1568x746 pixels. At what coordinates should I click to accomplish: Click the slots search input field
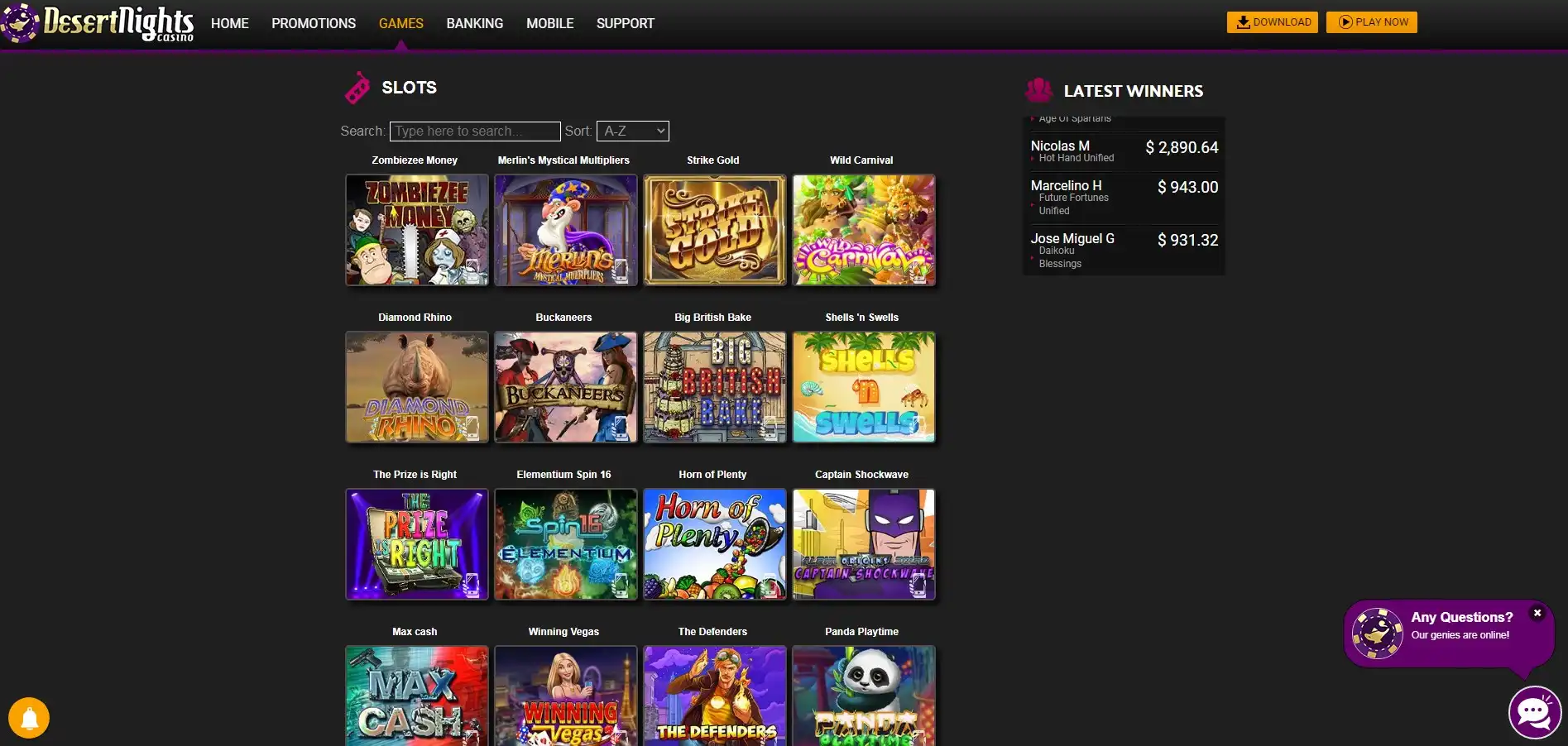pyautogui.click(x=475, y=132)
